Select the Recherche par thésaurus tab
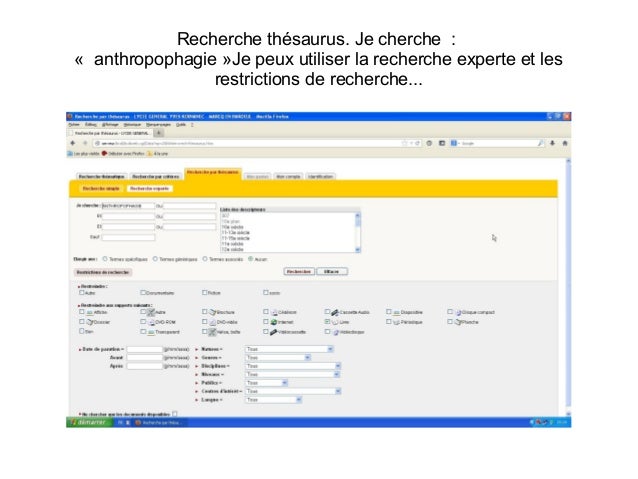This screenshot has height=479, width=638. (213, 173)
